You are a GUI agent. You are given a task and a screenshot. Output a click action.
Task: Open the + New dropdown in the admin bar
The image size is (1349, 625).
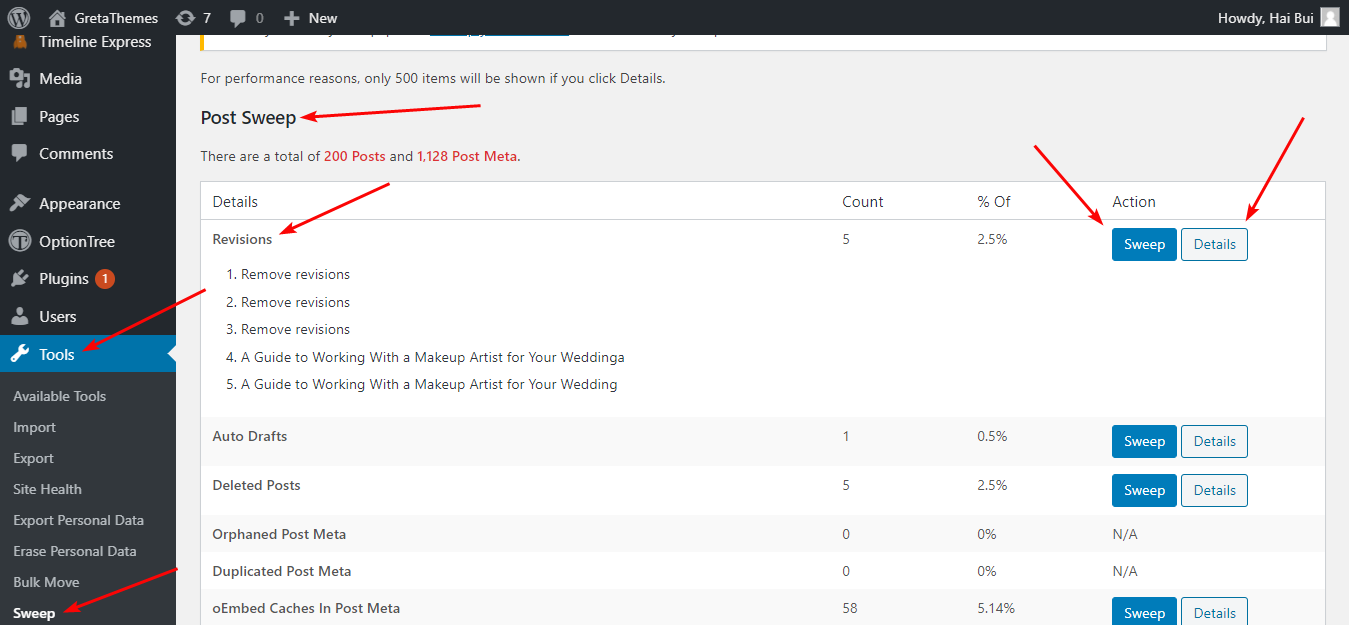pyautogui.click(x=310, y=17)
